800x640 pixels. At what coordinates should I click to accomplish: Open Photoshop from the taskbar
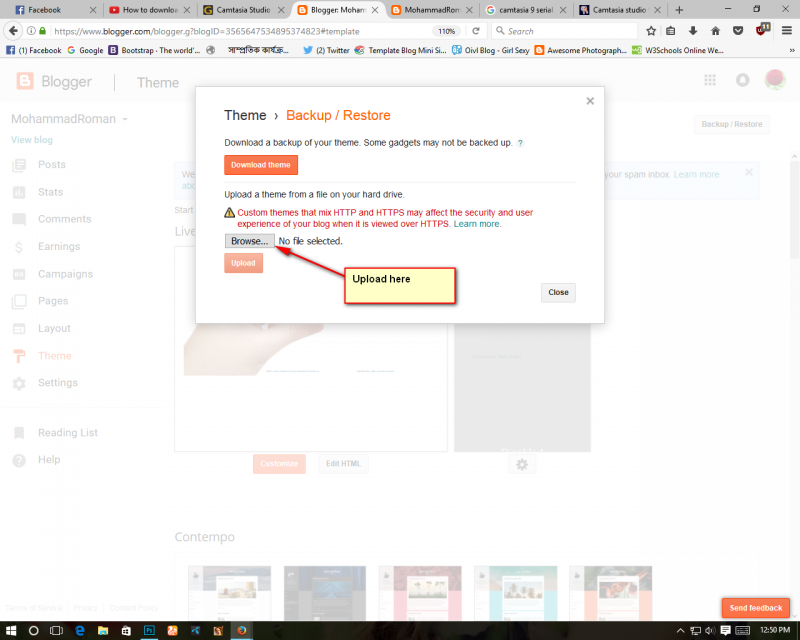coord(149,631)
